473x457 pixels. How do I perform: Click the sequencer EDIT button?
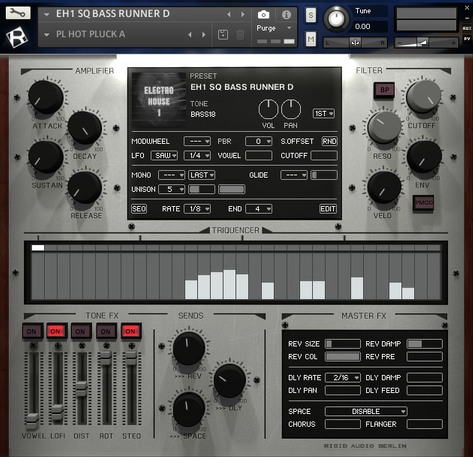click(x=328, y=209)
